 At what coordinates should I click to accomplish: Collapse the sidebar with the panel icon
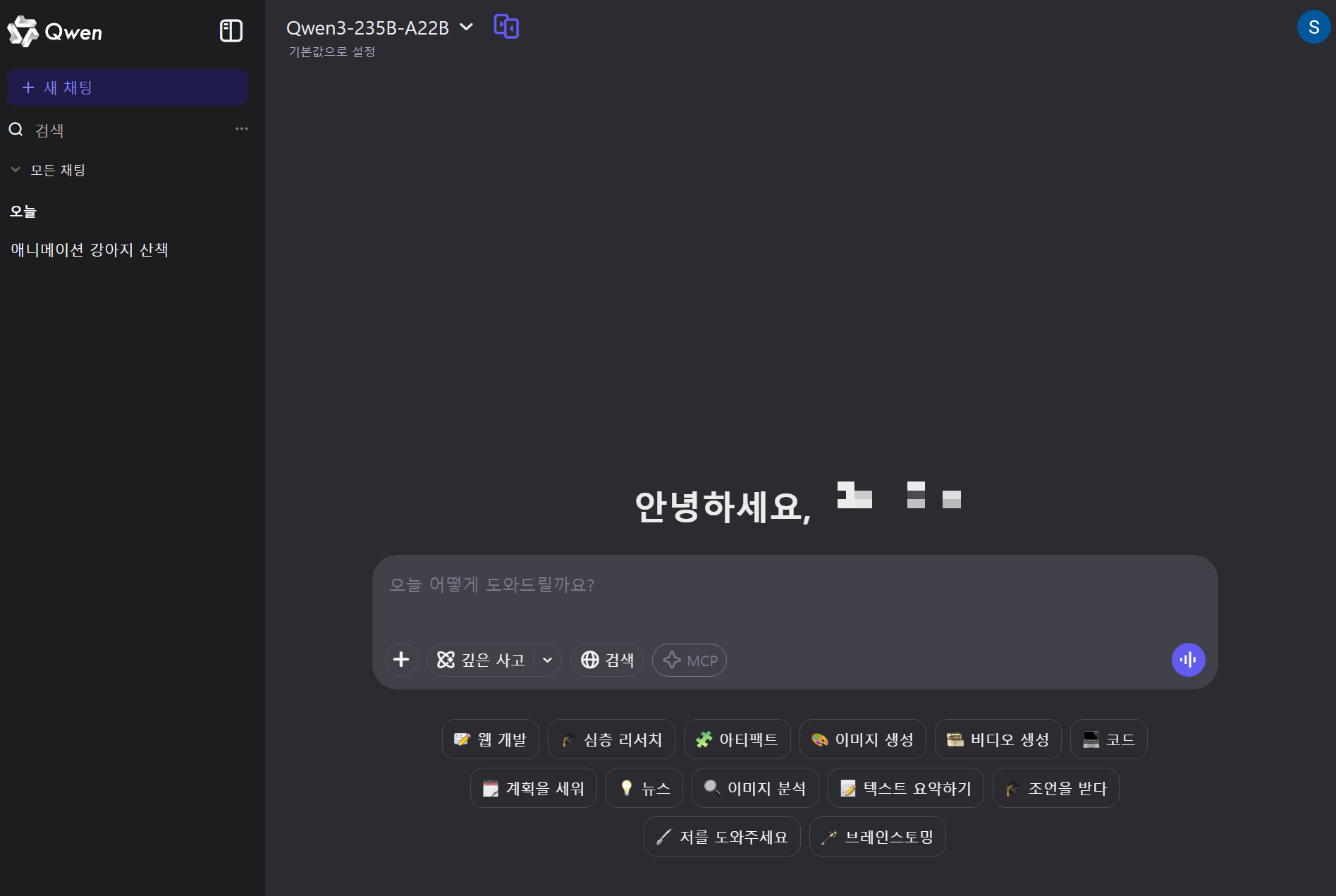pyautogui.click(x=231, y=31)
